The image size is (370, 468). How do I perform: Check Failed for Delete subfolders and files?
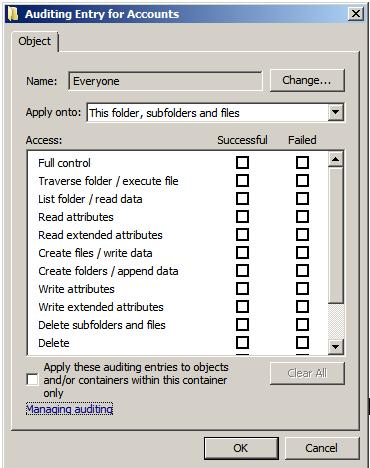click(x=302, y=325)
